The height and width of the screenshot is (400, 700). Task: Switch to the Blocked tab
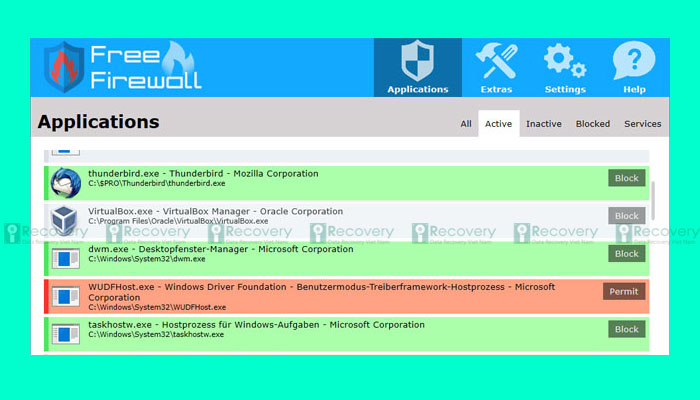tap(593, 124)
